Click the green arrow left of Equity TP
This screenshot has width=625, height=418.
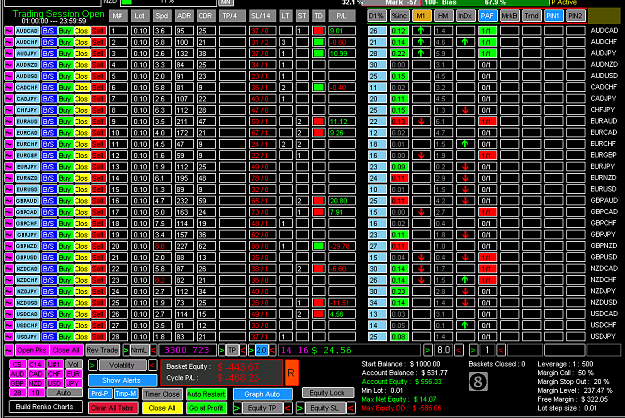point(237,408)
